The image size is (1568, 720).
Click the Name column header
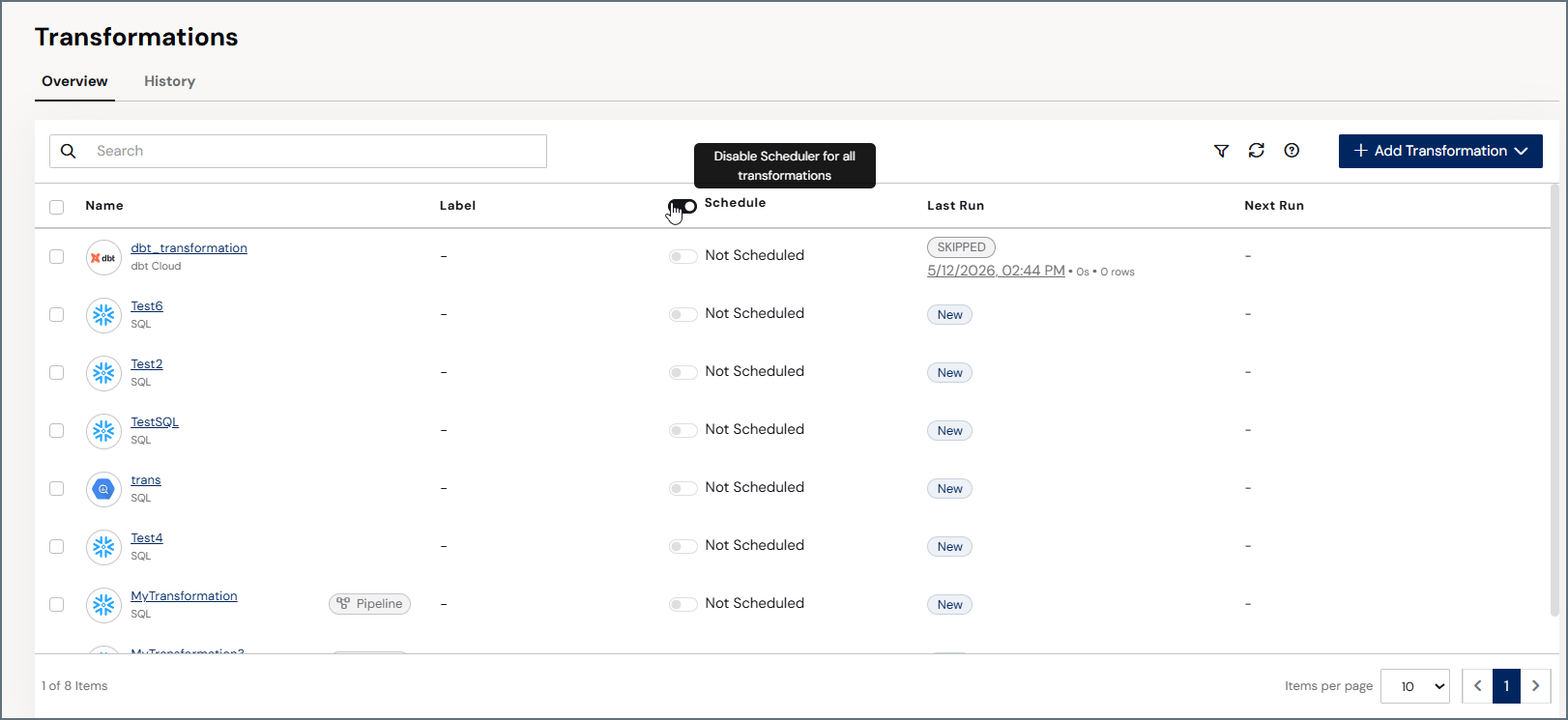pyautogui.click(x=104, y=206)
